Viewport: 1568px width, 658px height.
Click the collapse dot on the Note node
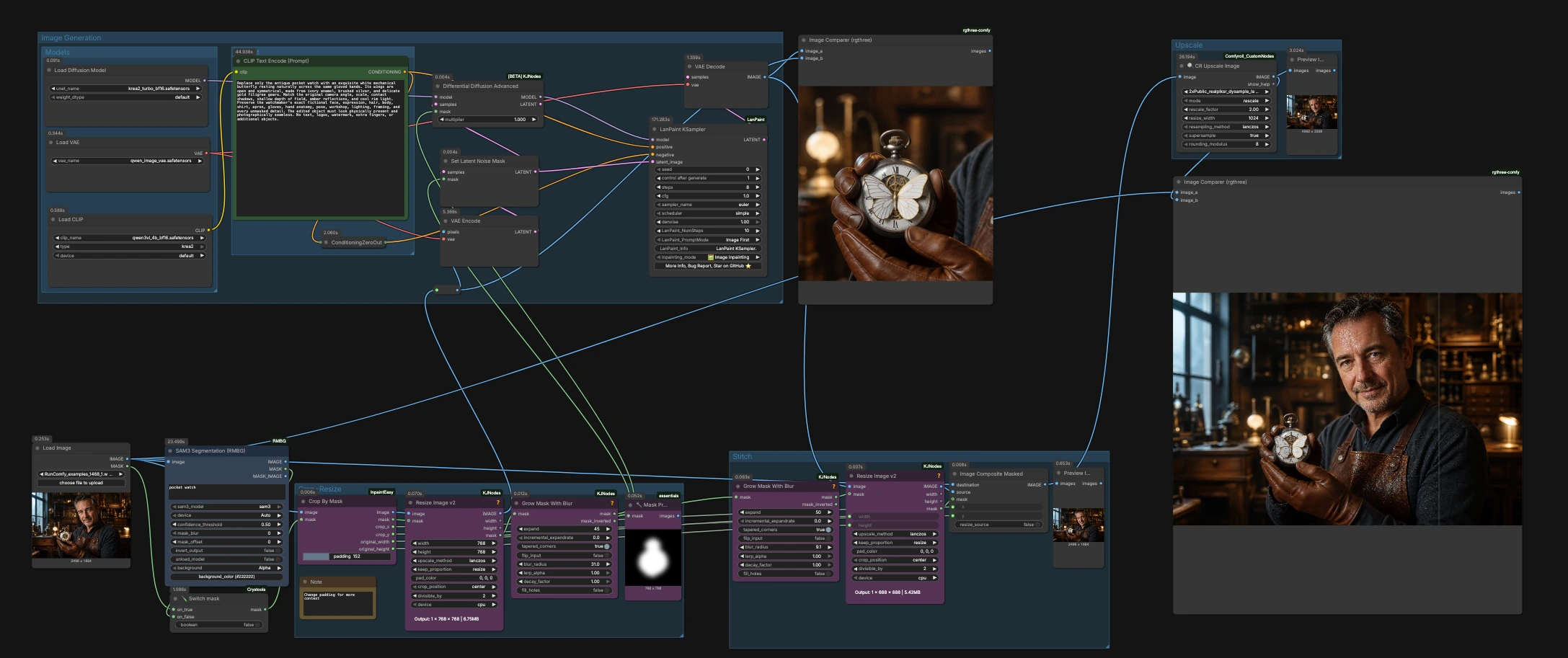[x=306, y=582]
